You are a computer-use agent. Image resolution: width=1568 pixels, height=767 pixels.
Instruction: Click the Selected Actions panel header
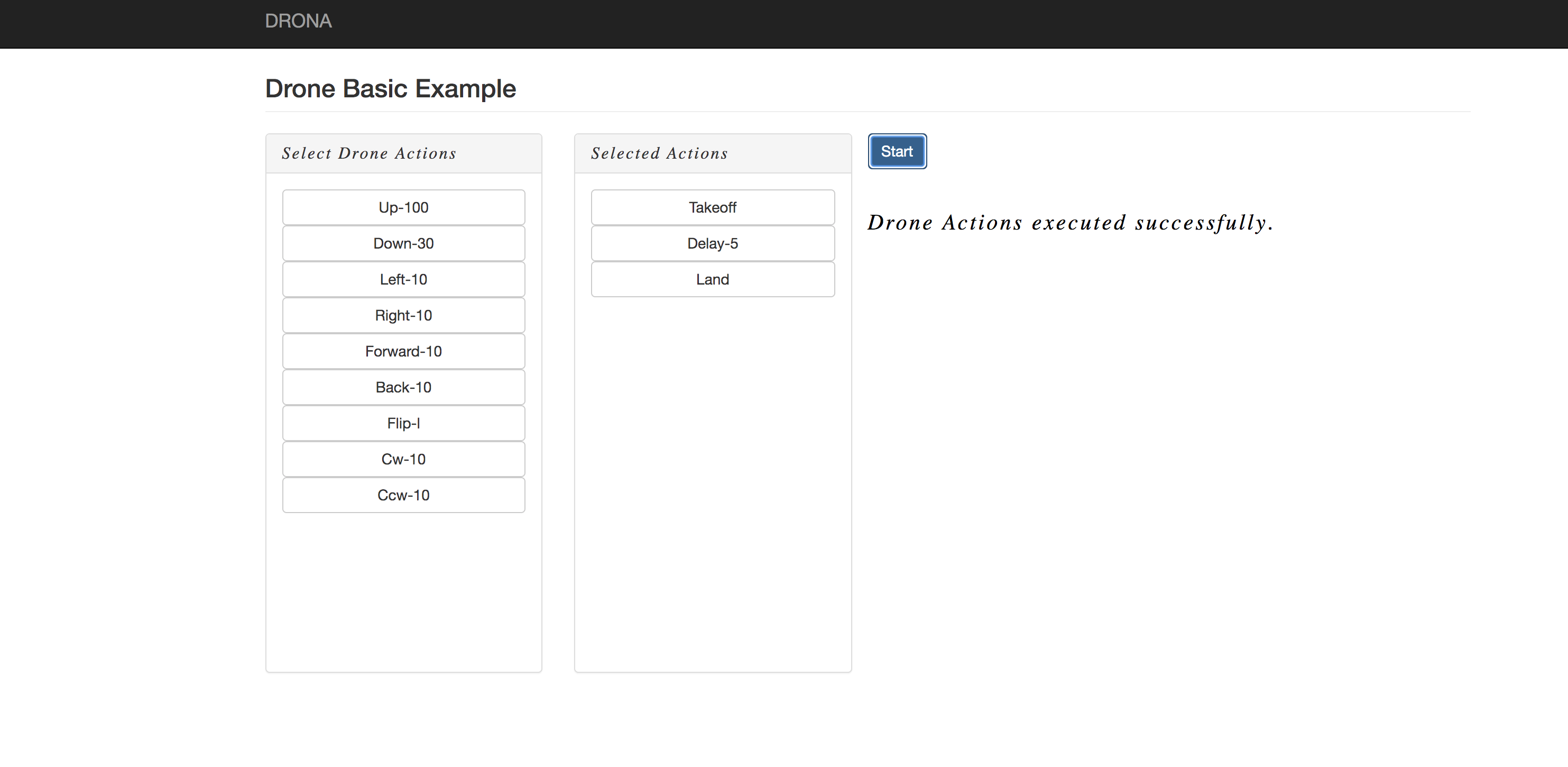tap(659, 153)
